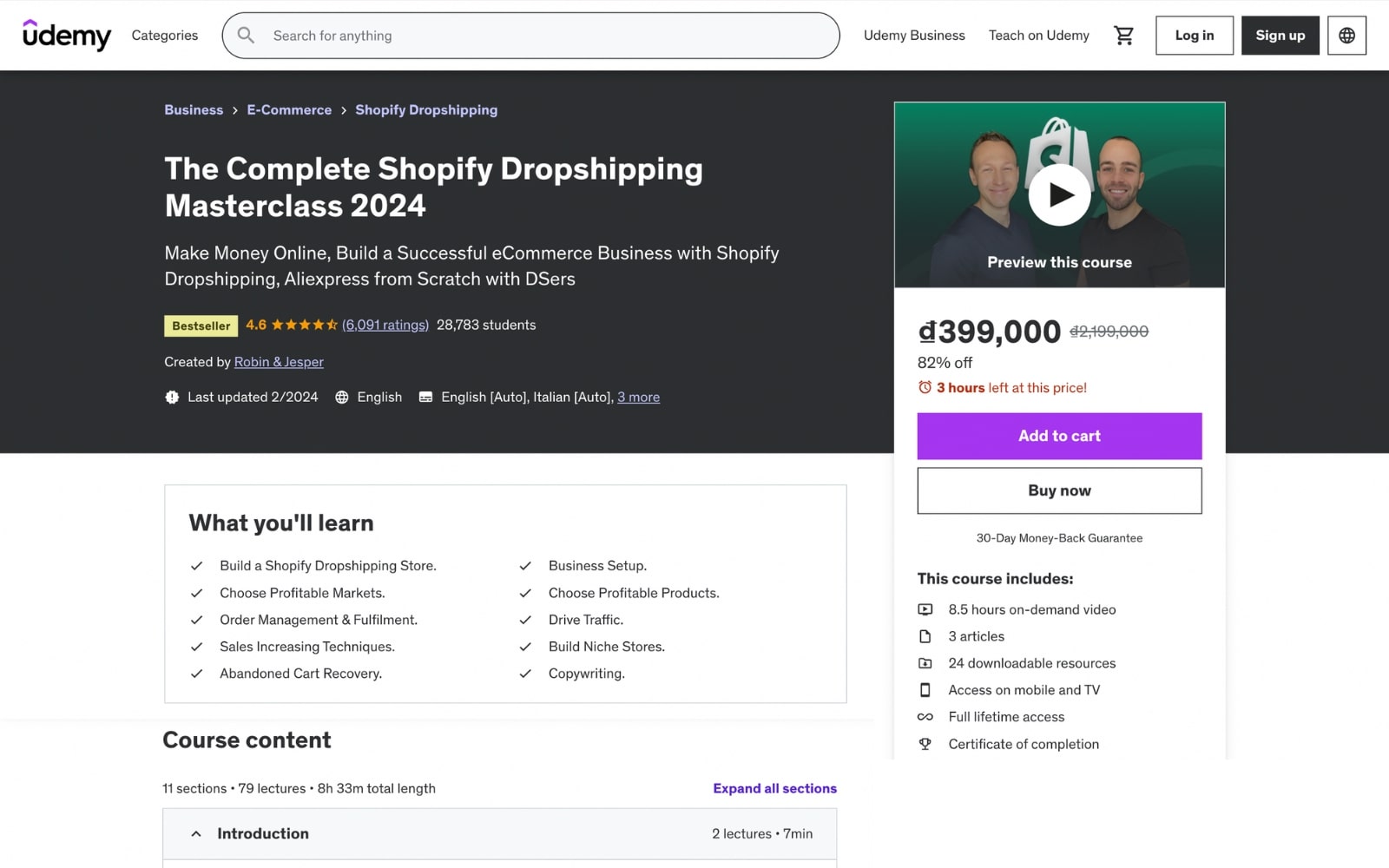1389x868 pixels.
Task: Click checkmark beside Abandoned Cart Recovery
Action: pyautogui.click(x=197, y=674)
